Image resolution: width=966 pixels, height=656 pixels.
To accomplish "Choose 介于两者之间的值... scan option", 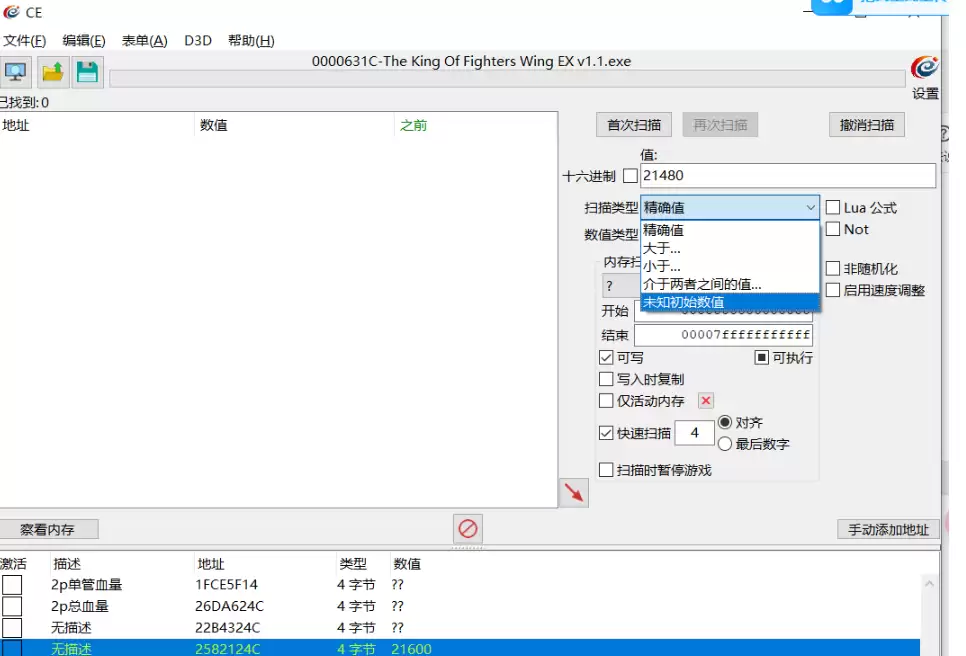I will 730,284.
